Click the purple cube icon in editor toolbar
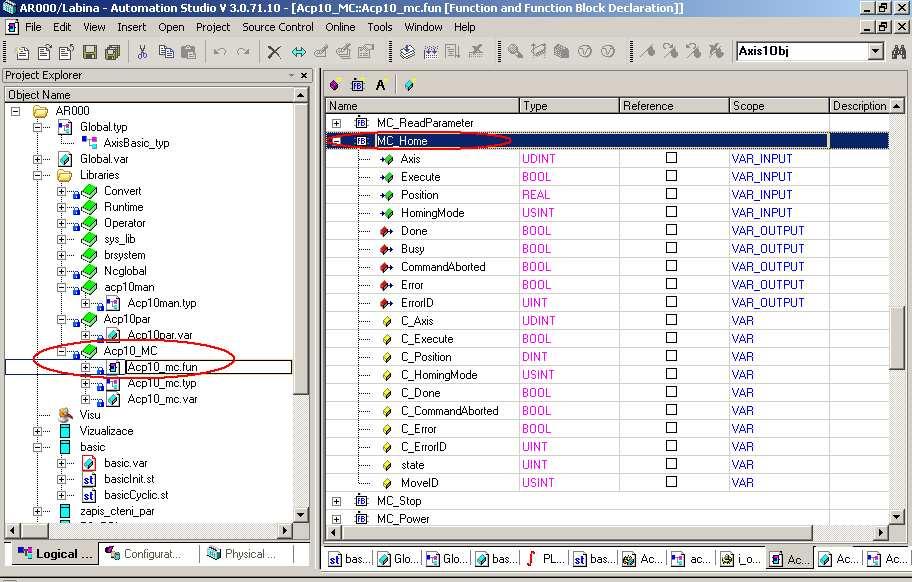This screenshot has height=582, width=912. click(x=334, y=85)
